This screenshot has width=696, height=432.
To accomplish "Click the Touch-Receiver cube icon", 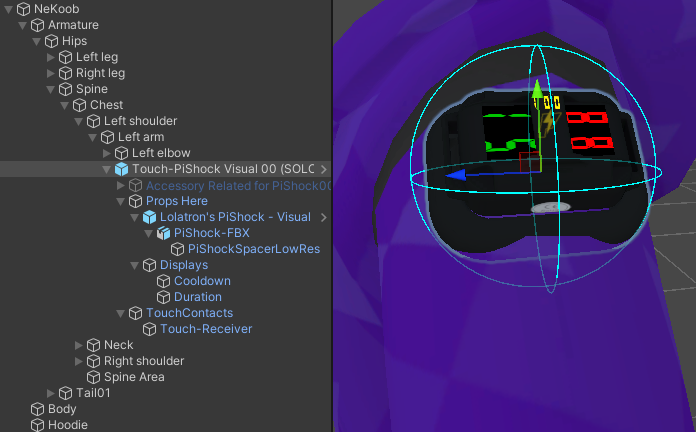I will click(x=149, y=329).
